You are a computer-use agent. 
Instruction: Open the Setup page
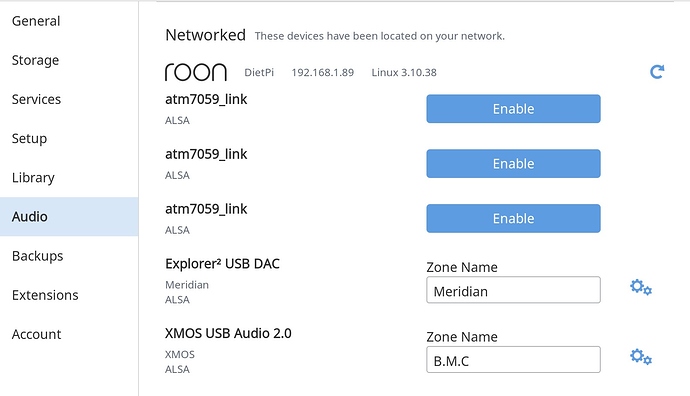click(29, 139)
